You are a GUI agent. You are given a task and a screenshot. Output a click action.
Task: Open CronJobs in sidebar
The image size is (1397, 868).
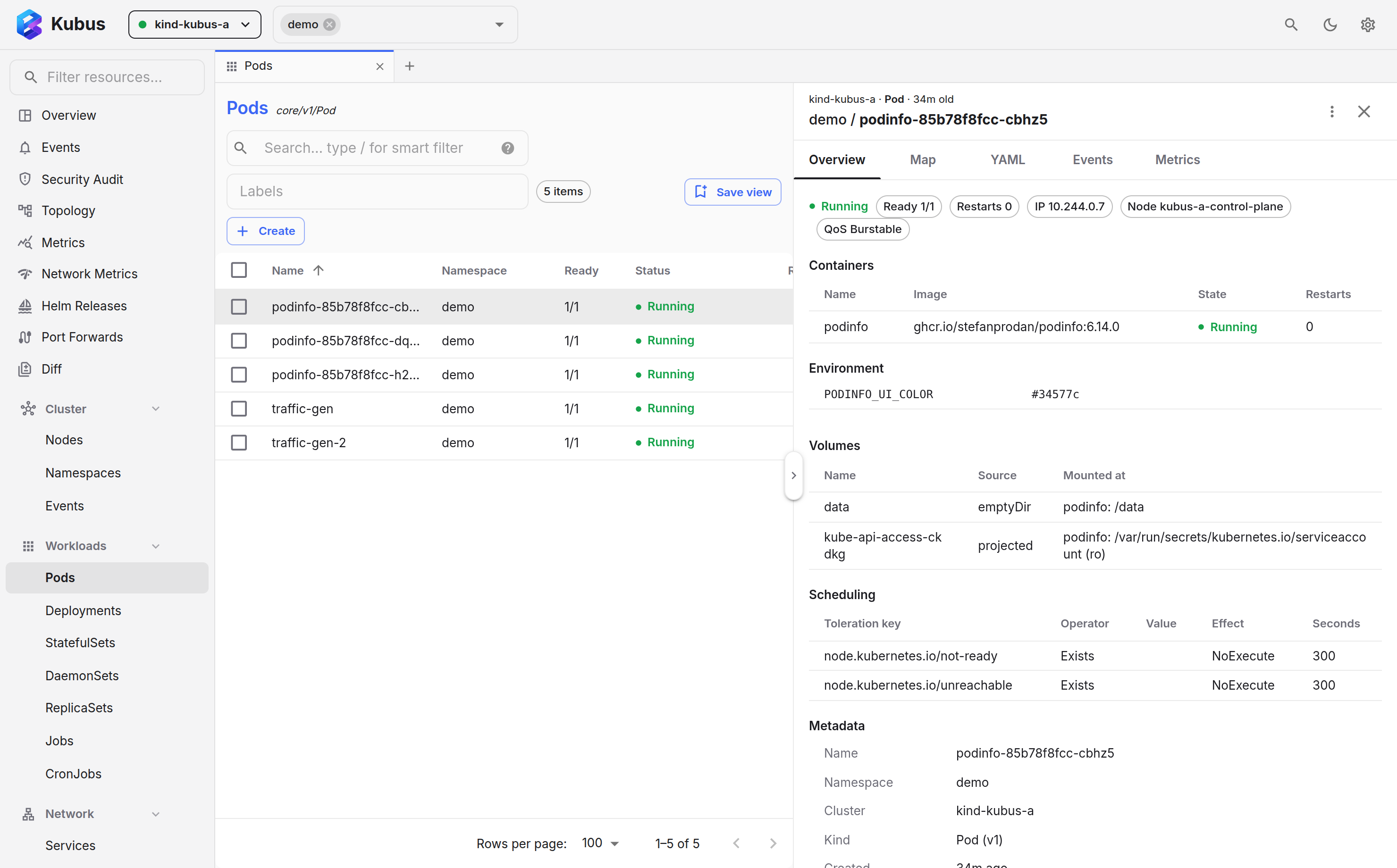(107, 773)
